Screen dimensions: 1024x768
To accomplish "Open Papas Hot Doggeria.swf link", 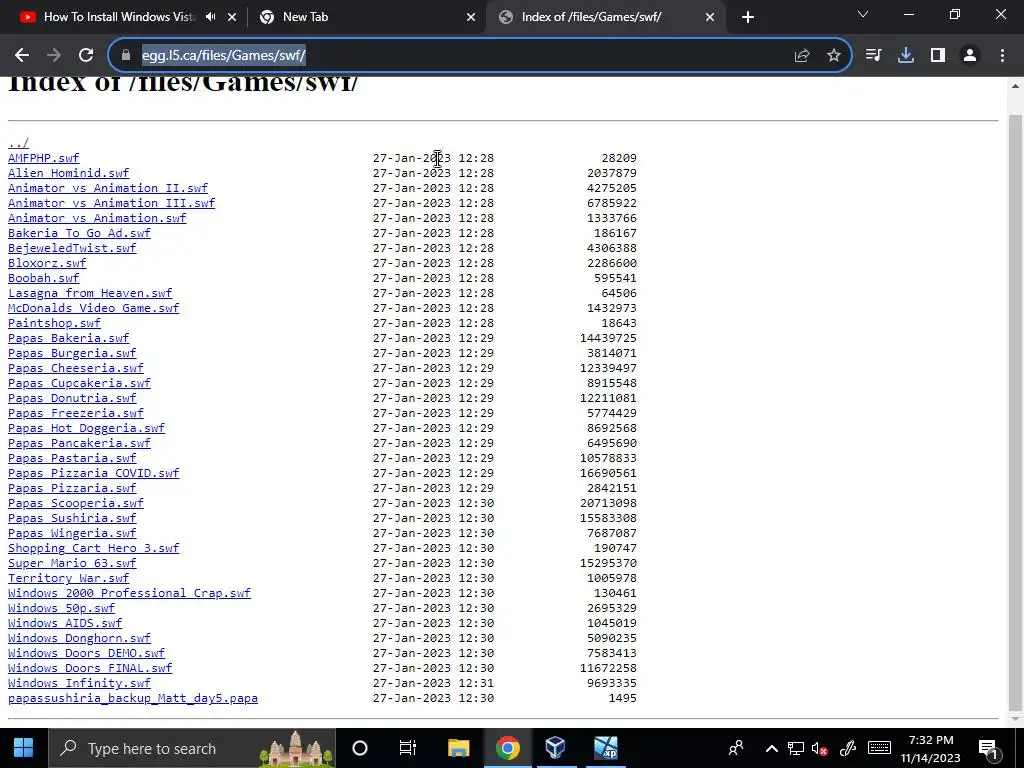I will [x=86, y=428].
